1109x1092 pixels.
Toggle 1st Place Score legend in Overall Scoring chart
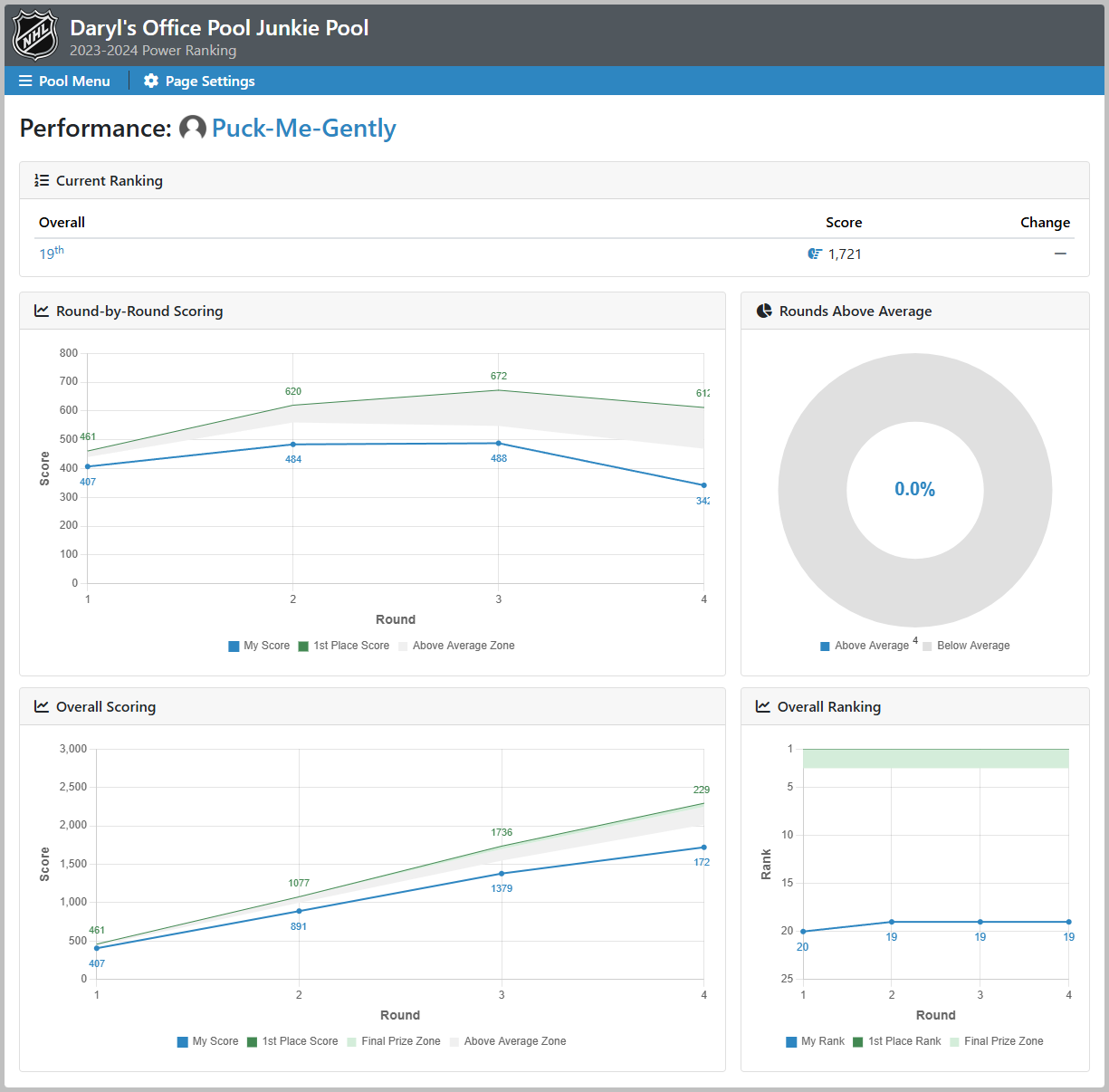coord(292,1041)
